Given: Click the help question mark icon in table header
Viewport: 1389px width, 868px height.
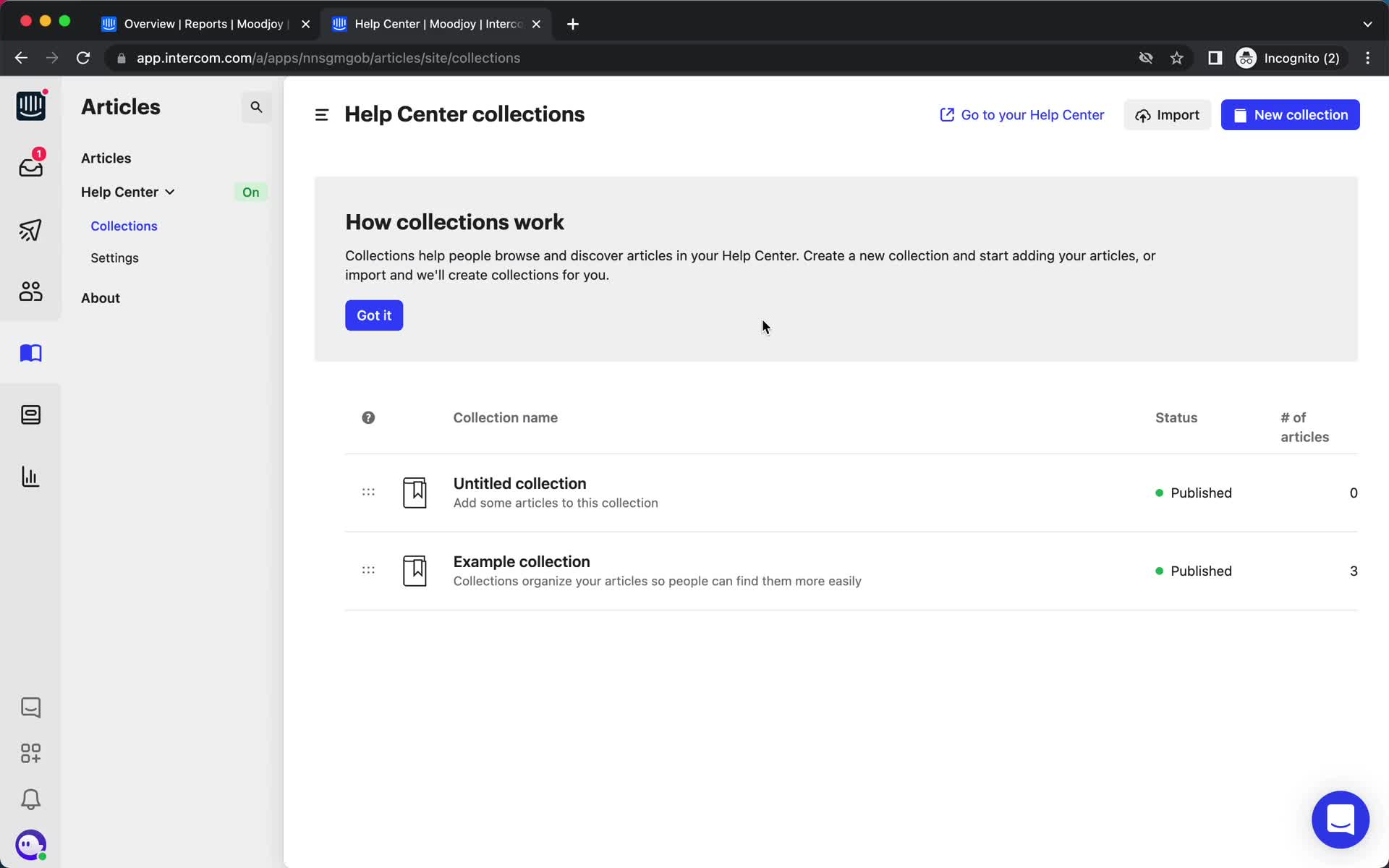Looking at the screenshot, I should coord(368,417).
